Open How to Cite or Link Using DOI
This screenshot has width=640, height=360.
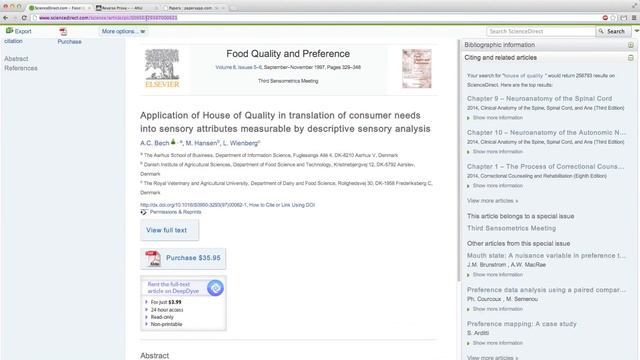point(282,205)
